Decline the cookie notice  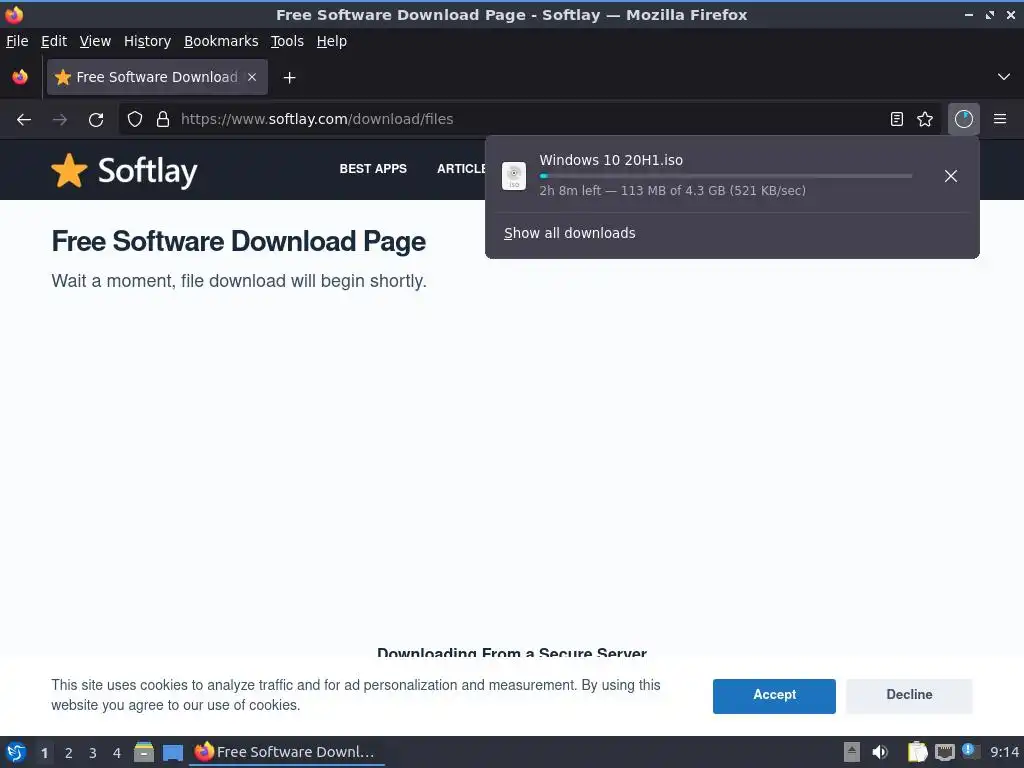tap(909, 696)
